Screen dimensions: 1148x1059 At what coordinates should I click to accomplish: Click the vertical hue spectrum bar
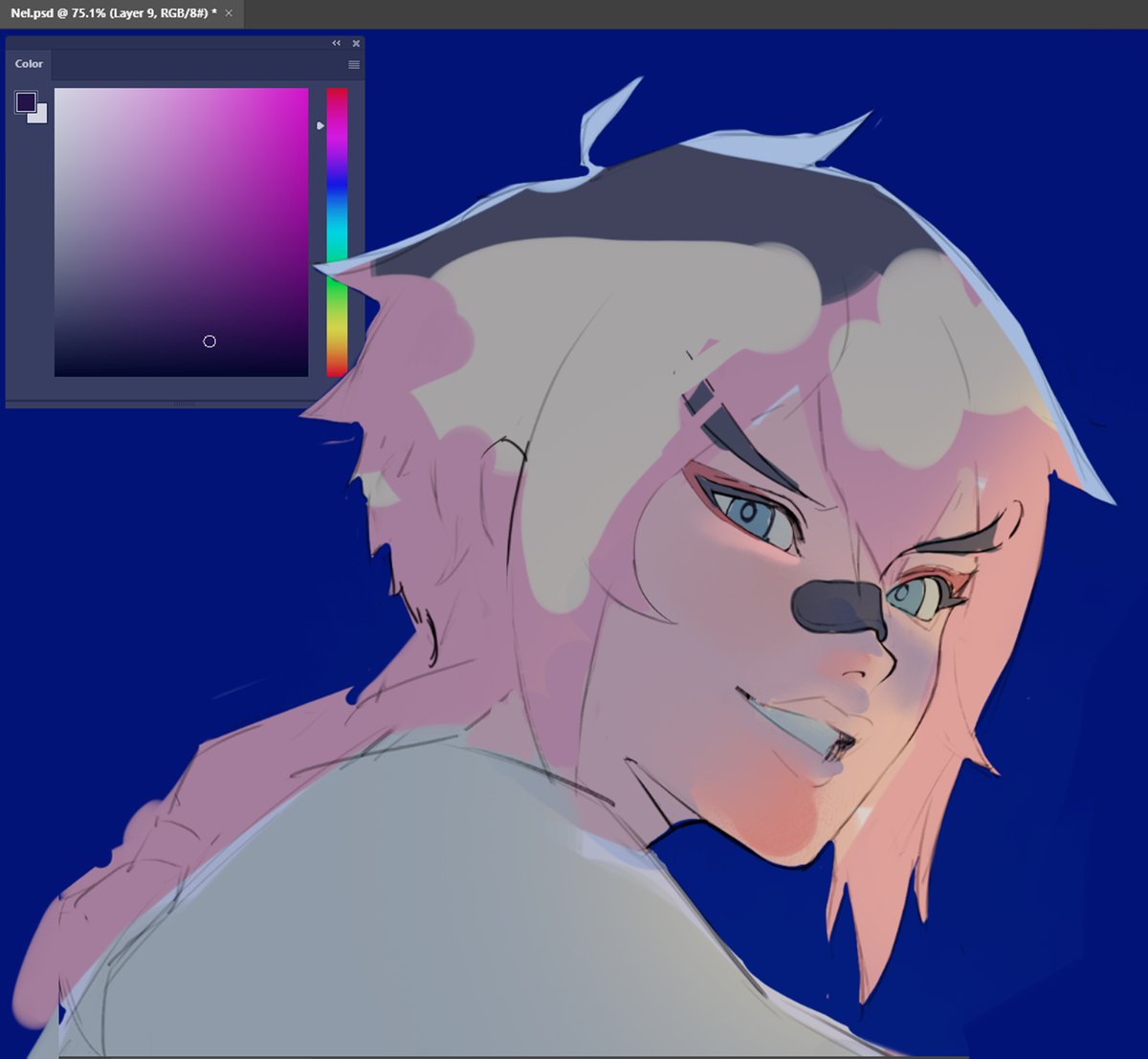coord(337,232)
